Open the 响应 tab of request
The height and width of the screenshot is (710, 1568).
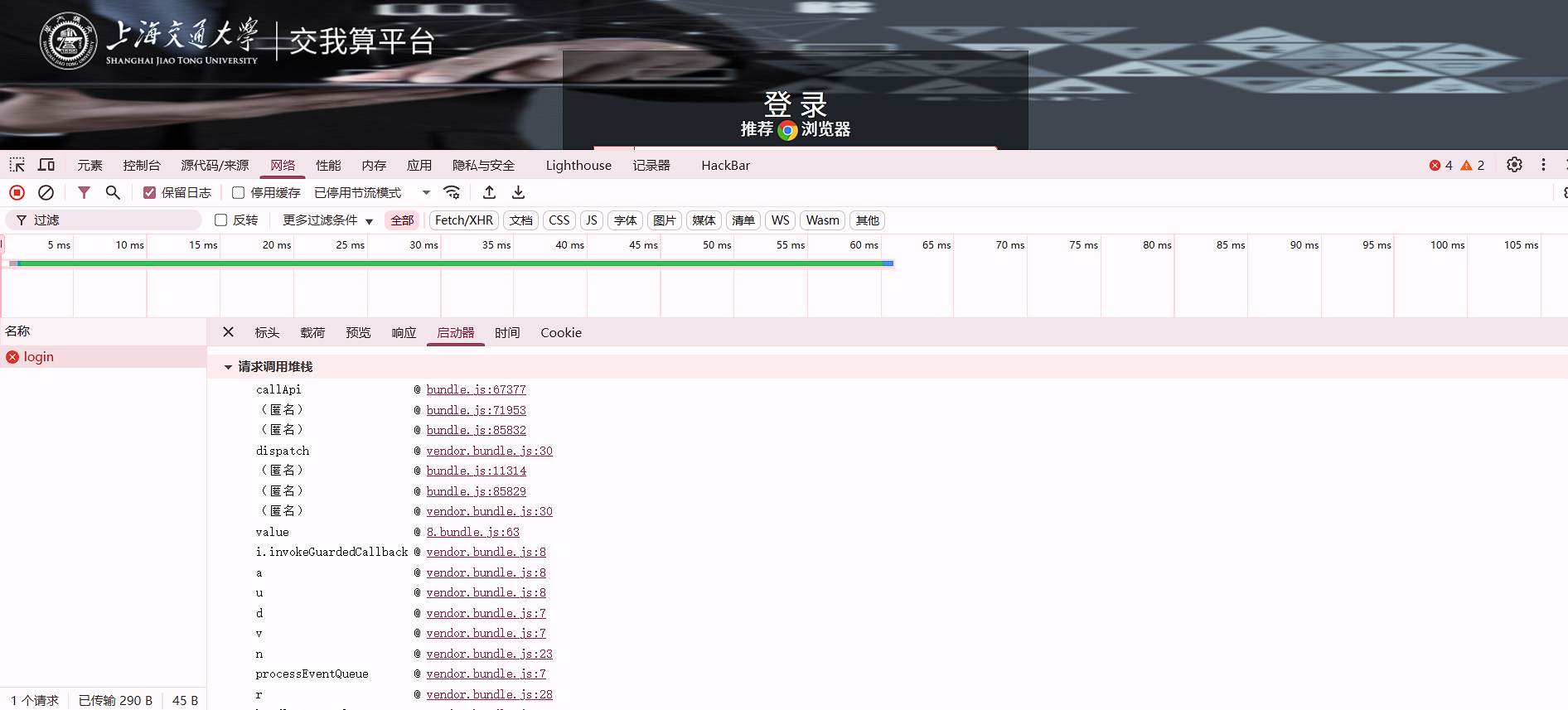(404, 333)
